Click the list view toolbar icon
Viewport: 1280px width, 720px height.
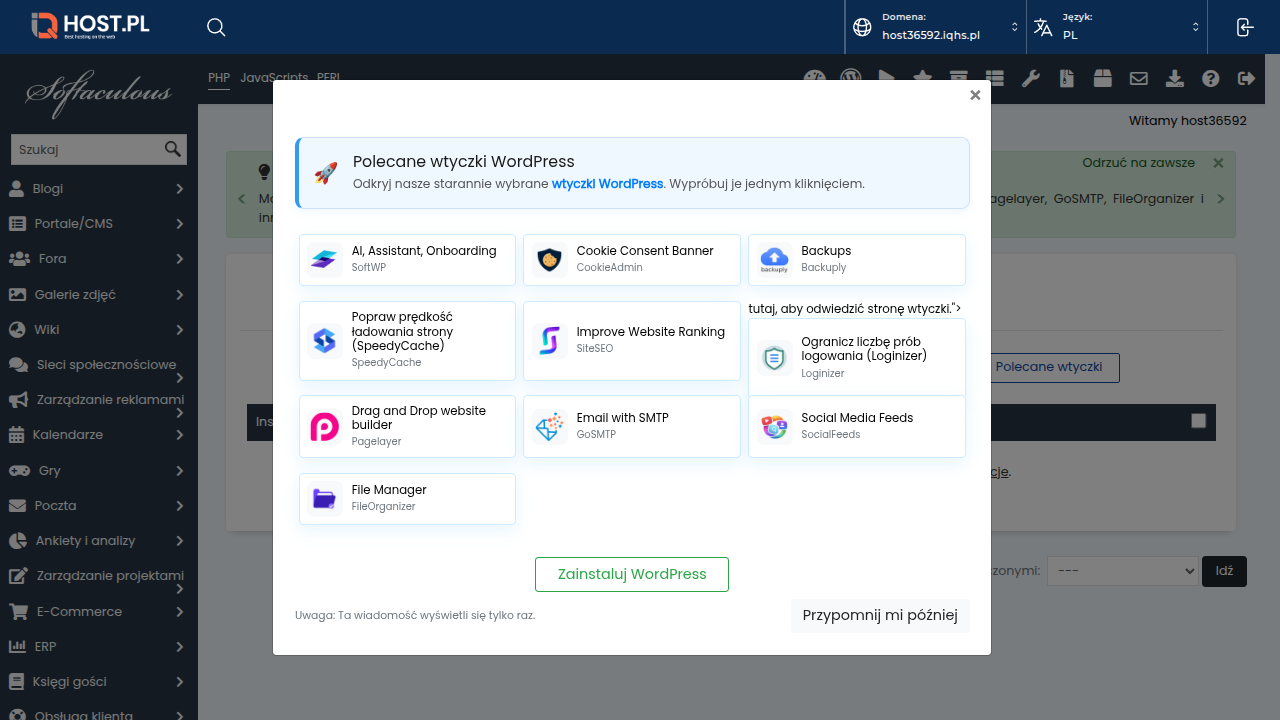coord(994,78)
